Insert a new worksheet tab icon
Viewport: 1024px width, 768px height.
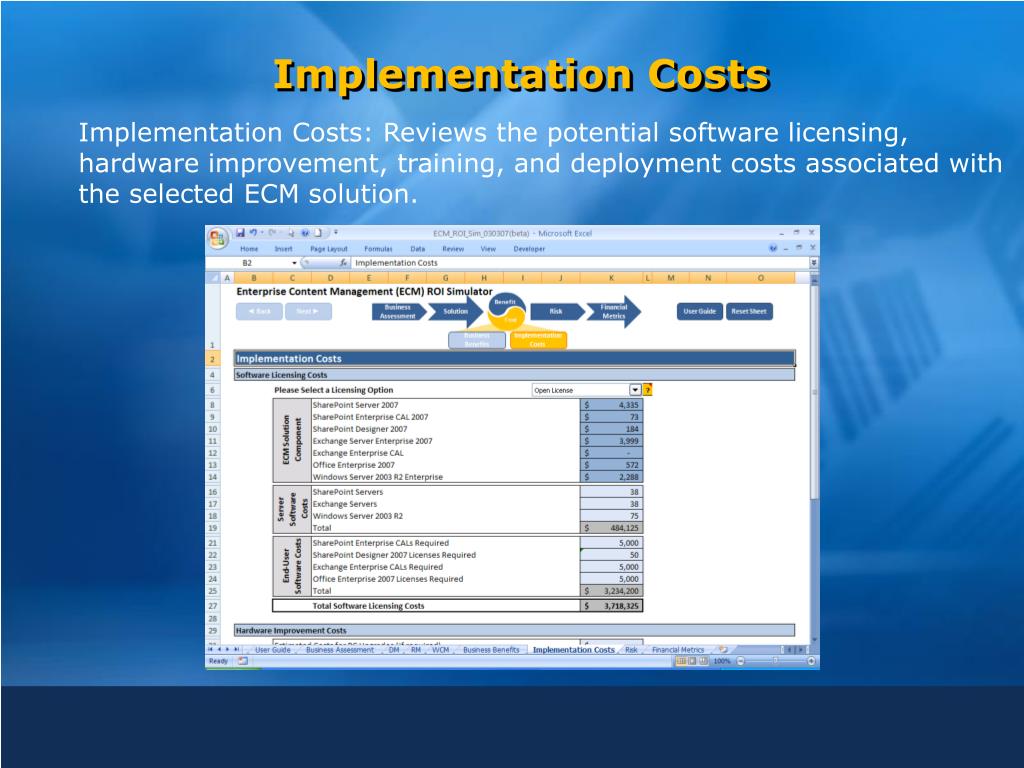[723, 650]
